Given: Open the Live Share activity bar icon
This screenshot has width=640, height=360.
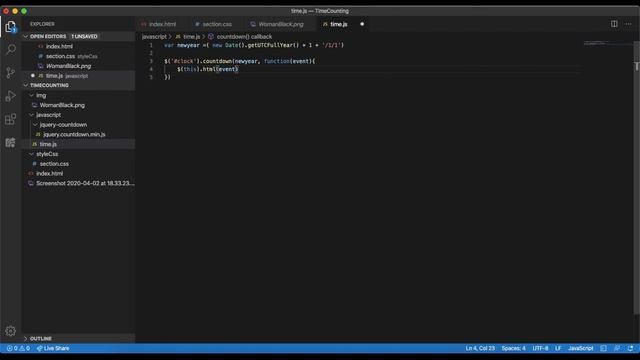Looking at the screenshot, I should [11, 142].
